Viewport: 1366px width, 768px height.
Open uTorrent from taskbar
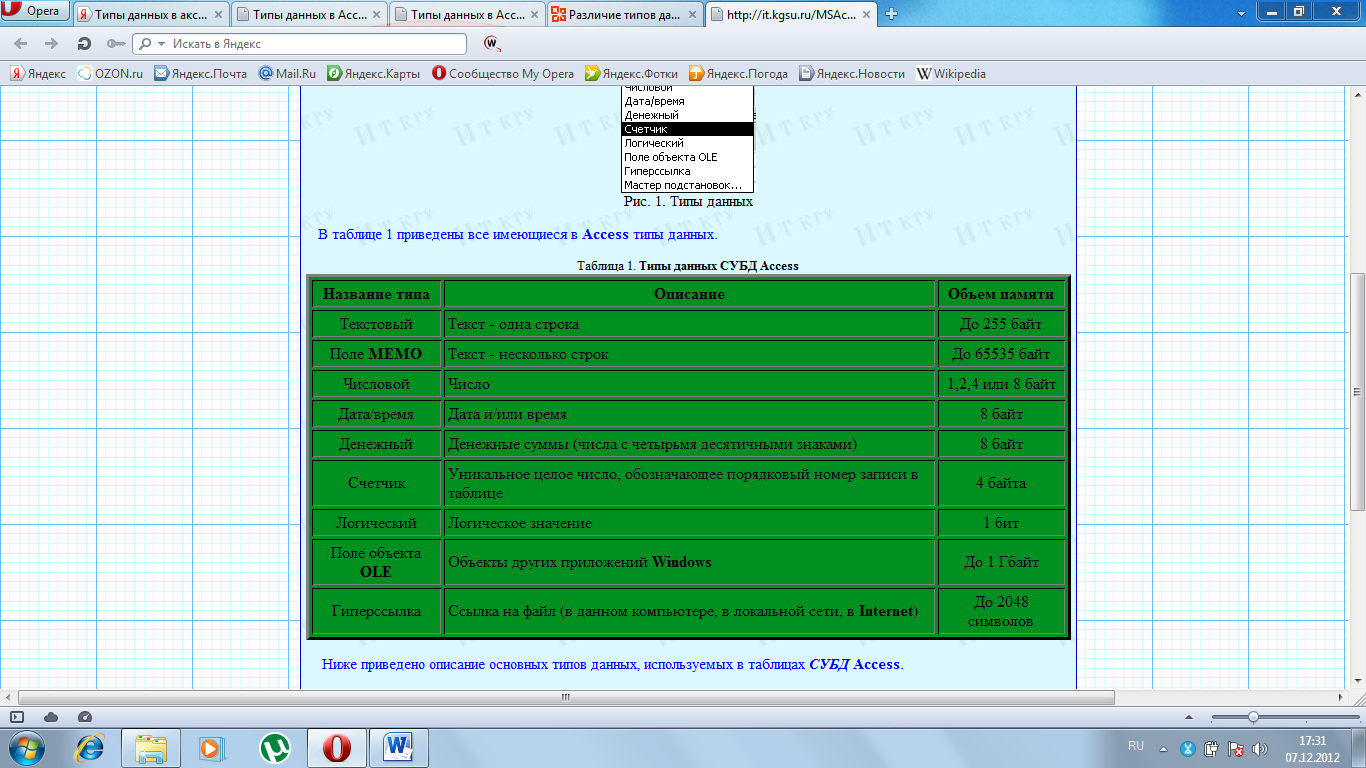(x=274, y=748)
